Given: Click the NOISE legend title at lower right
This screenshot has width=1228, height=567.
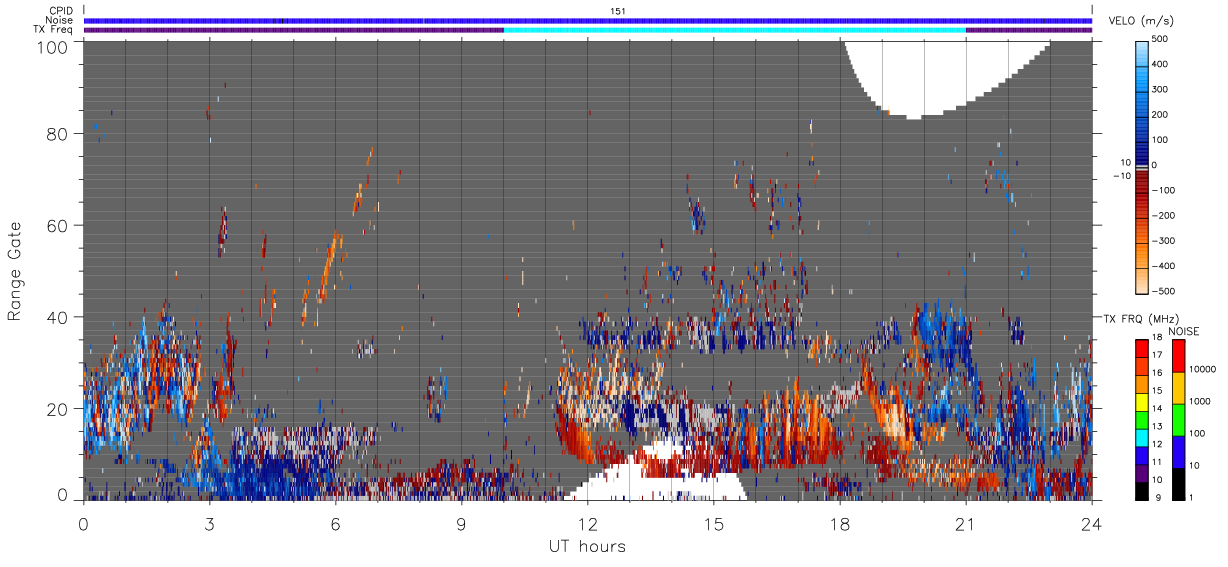Looking at the screenshot, I should click(1184, 331).
